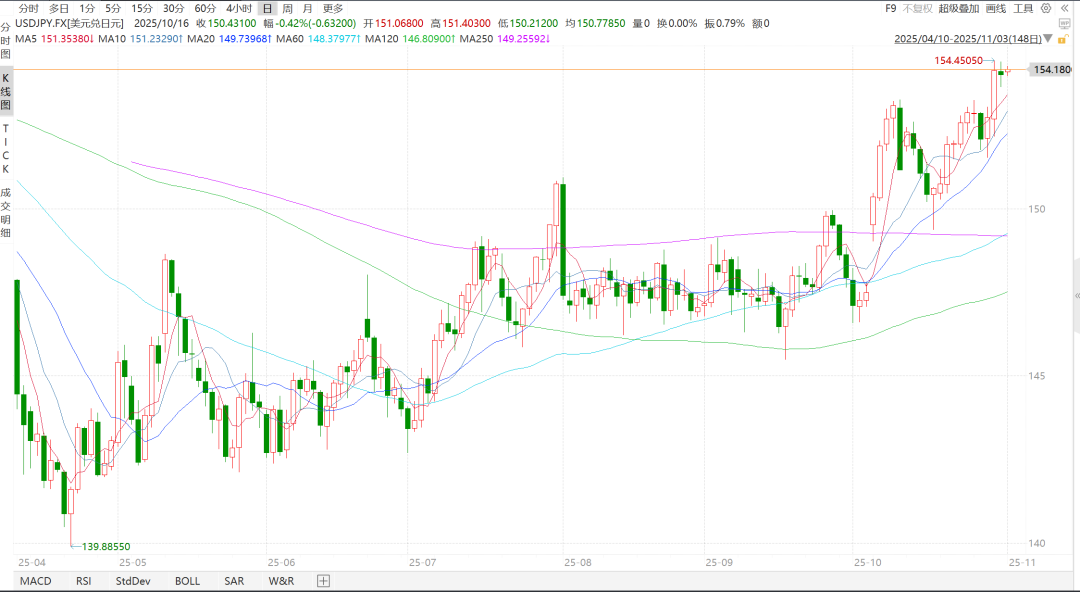Click the USDJPY.FX symbol name
This screenshot has width=1080, height=592.
(x=69, y=23)
